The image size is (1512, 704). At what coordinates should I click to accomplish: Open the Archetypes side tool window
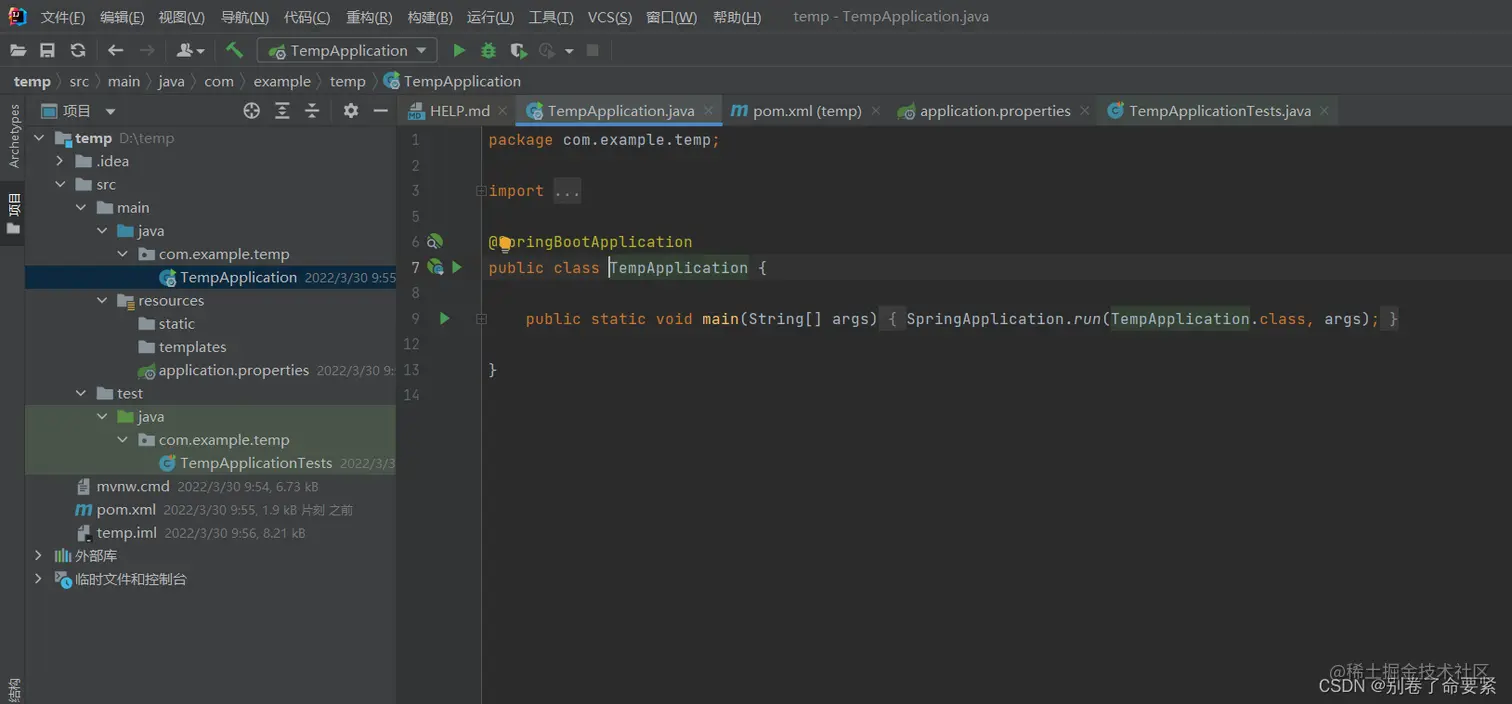click(x=14, y=136)
